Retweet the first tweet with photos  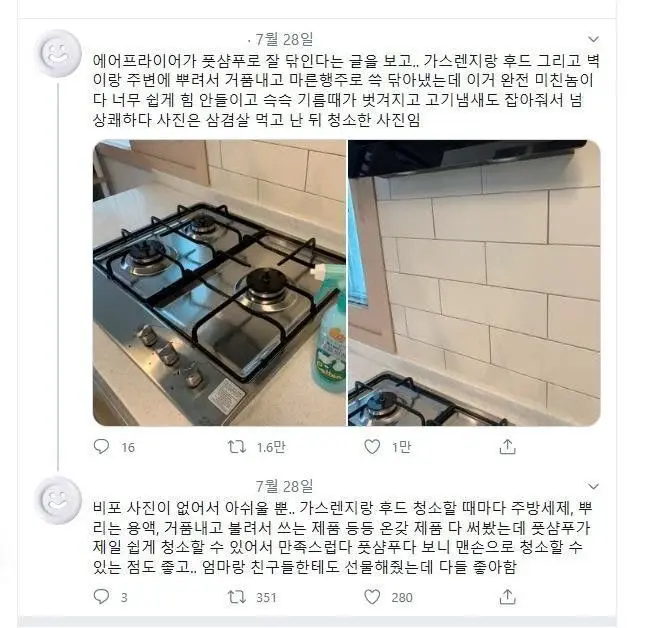click(237, 447)
